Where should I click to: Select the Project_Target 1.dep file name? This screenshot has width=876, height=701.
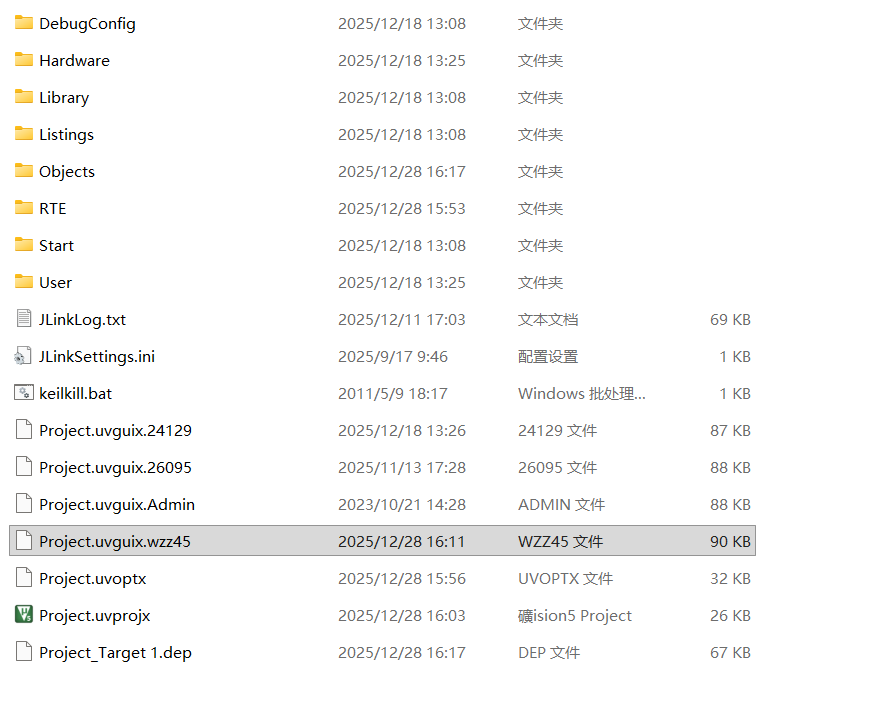[x=116, y=652]
